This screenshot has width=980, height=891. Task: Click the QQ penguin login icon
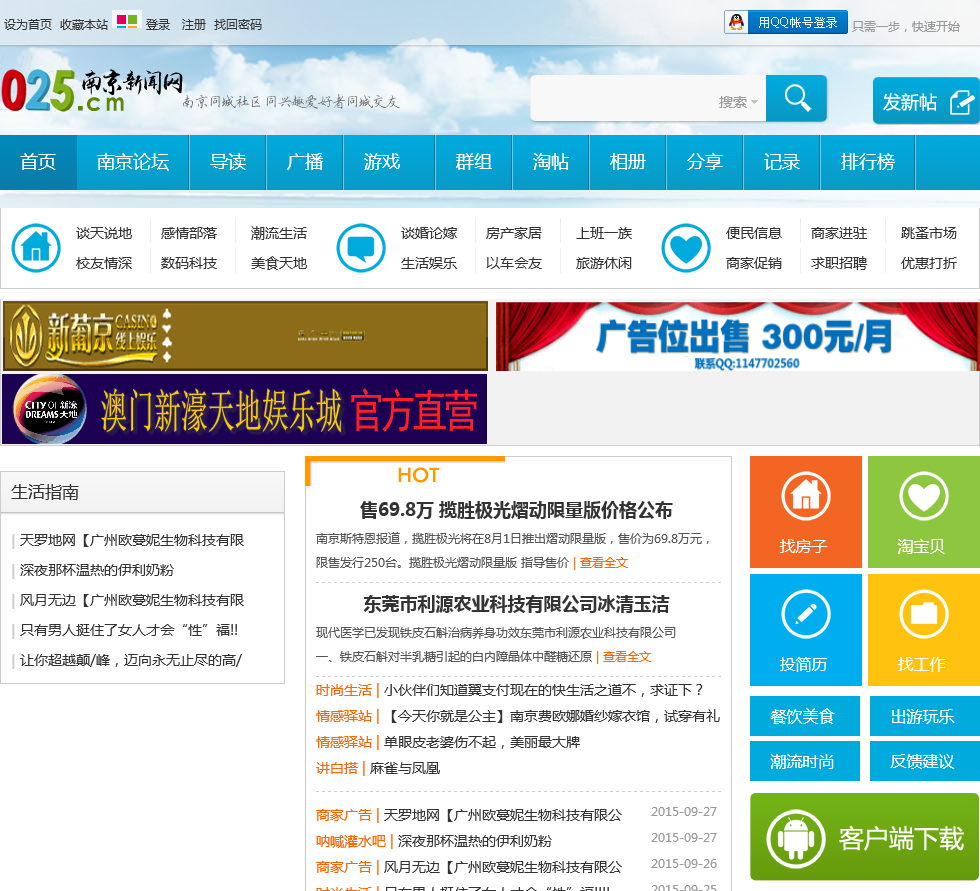click(737, 22)
